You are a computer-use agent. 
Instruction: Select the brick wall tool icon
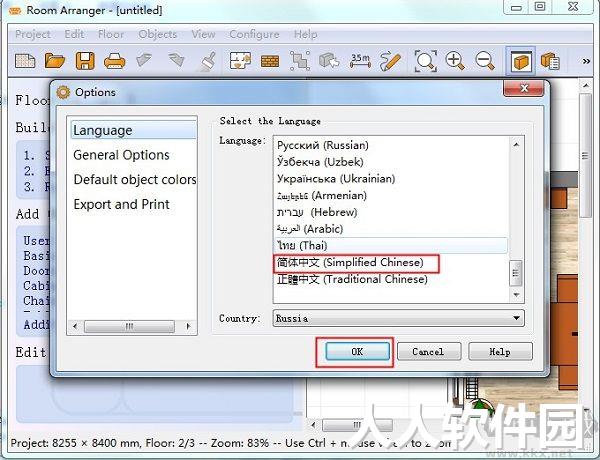click(270, 61)
